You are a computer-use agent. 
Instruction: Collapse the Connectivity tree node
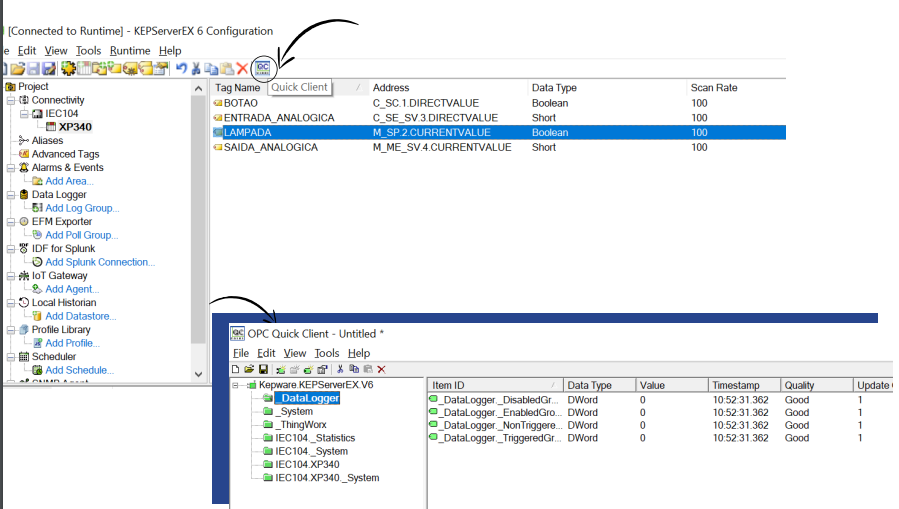point(10,100)
